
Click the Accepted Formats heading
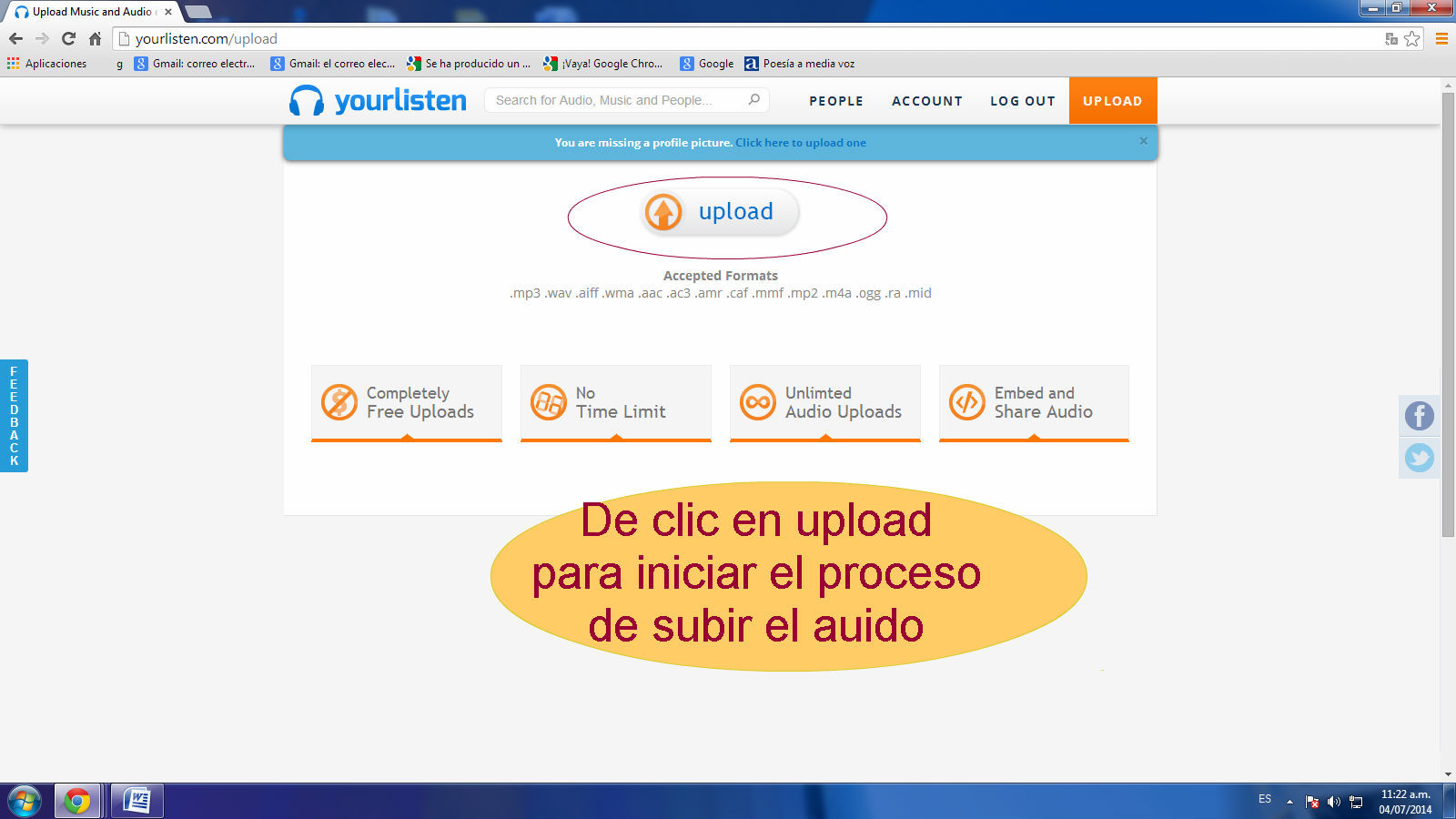tap(721, 276)
